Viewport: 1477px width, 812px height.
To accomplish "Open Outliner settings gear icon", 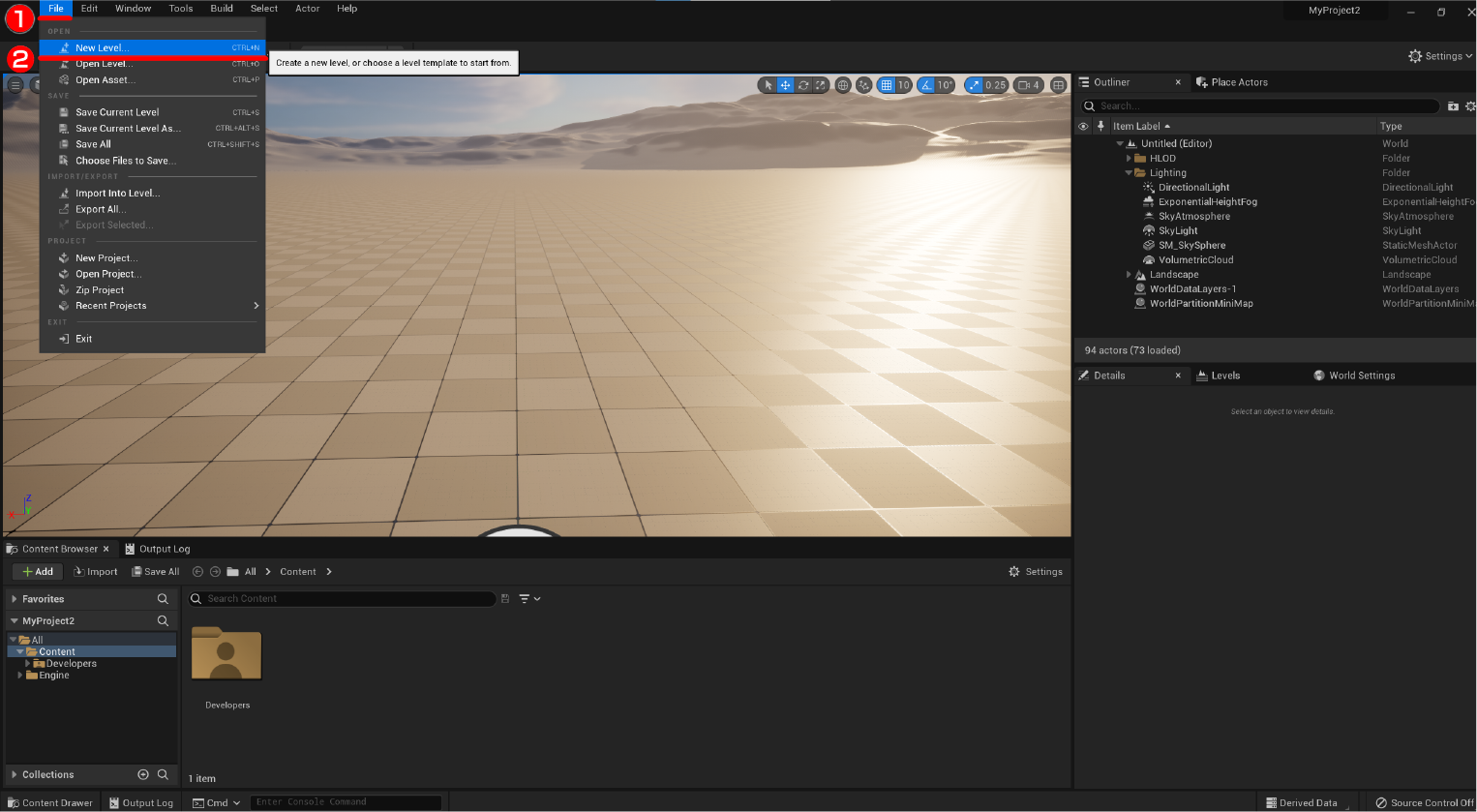I will 1470,106.
